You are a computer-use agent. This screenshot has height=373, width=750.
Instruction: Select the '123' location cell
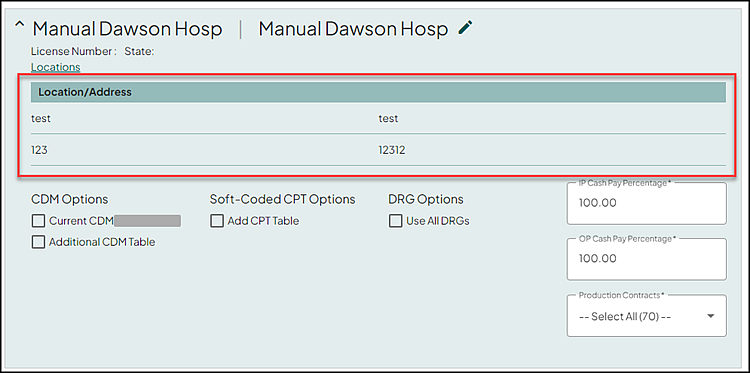tap(39, 150)
